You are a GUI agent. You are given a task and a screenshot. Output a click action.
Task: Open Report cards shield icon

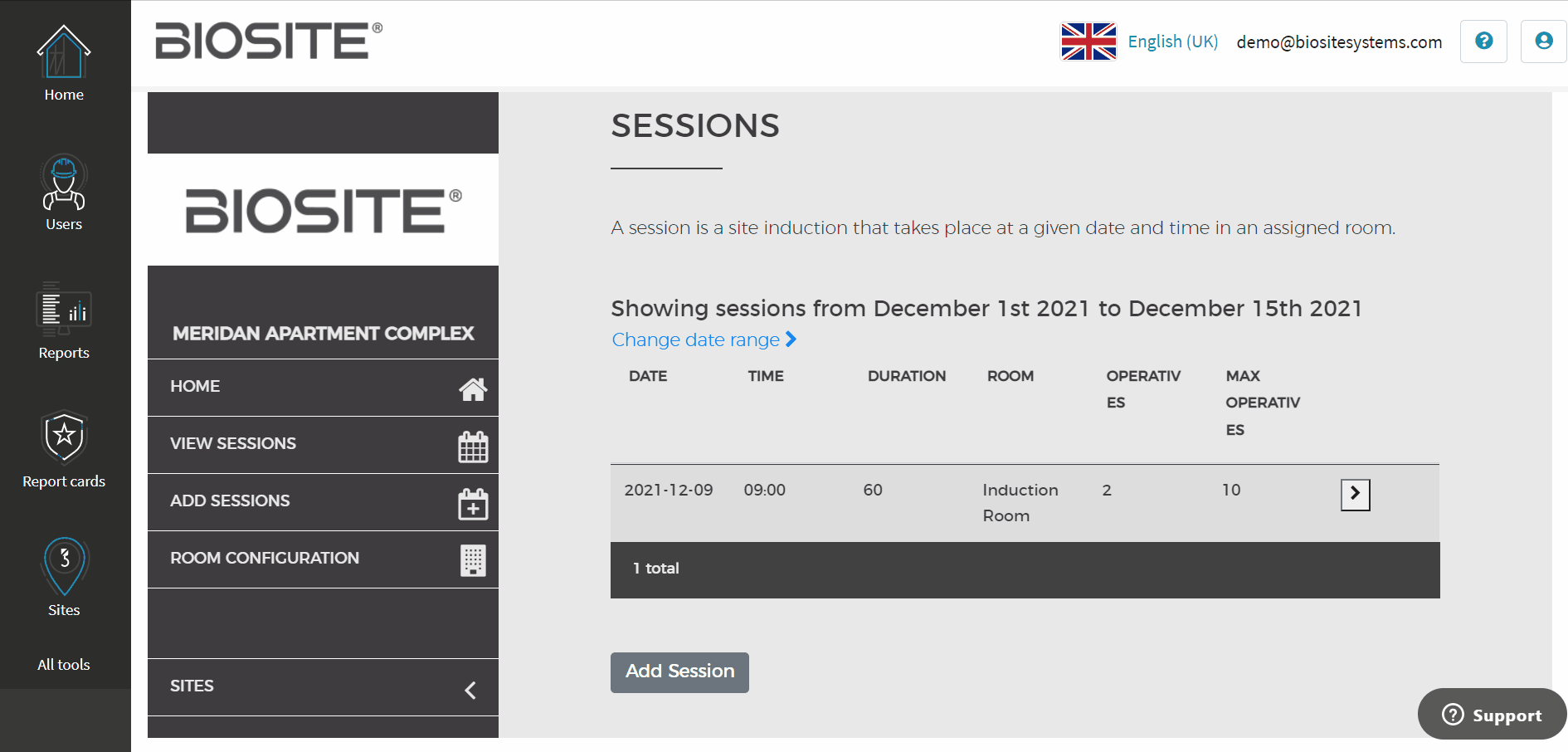(x=64, y=437)
